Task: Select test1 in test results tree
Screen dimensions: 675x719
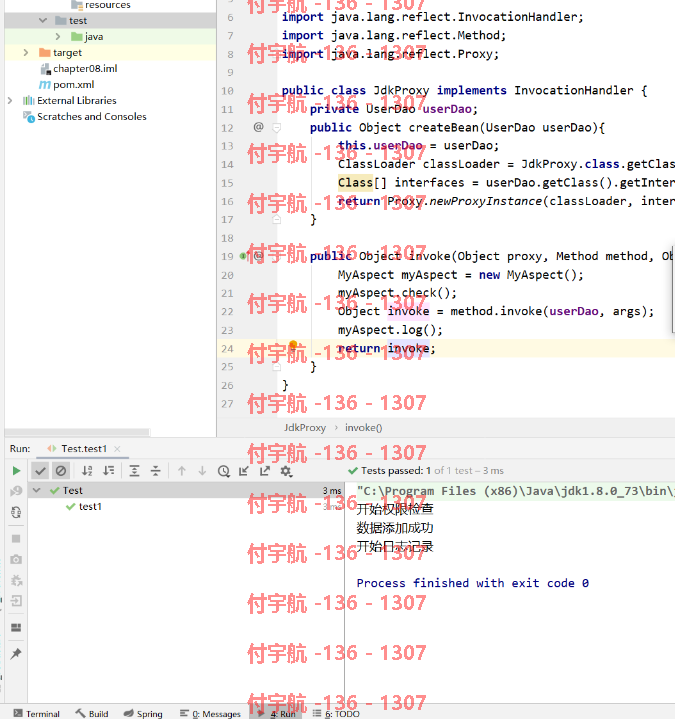Action: coord(90,506)
